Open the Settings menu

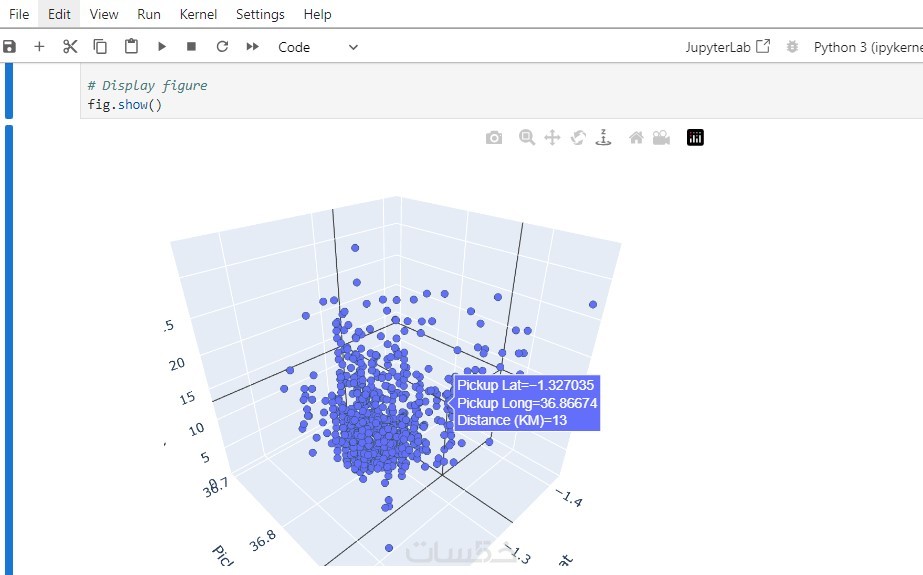point(260,14)
